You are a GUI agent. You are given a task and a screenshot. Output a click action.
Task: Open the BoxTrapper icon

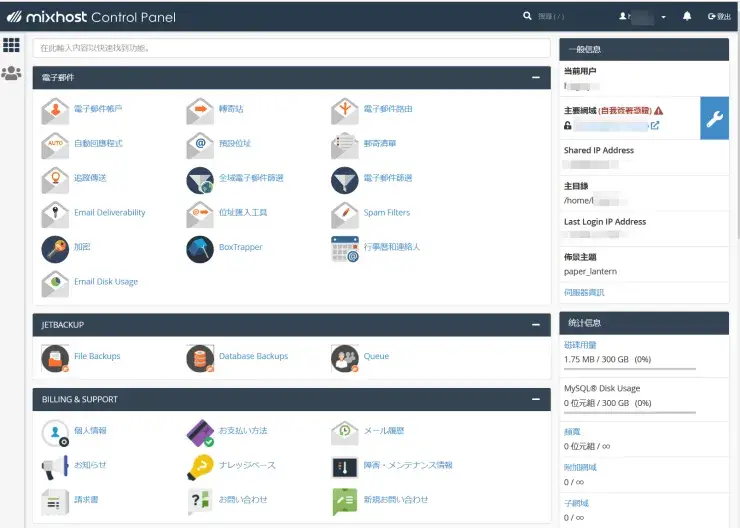200,249
